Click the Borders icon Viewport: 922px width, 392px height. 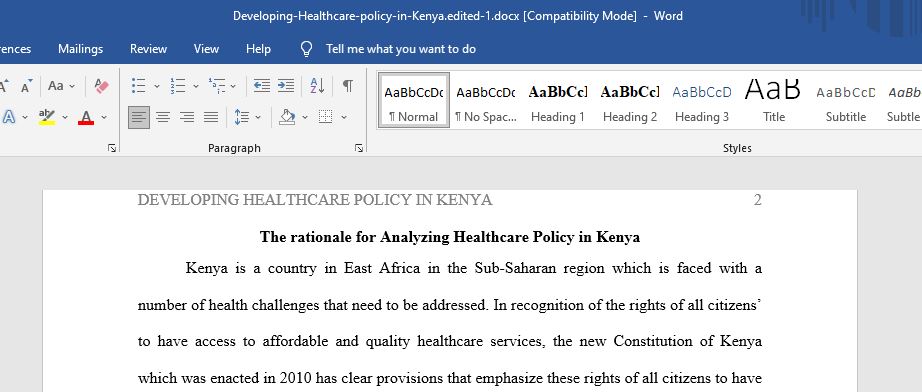tap(325, 118)
